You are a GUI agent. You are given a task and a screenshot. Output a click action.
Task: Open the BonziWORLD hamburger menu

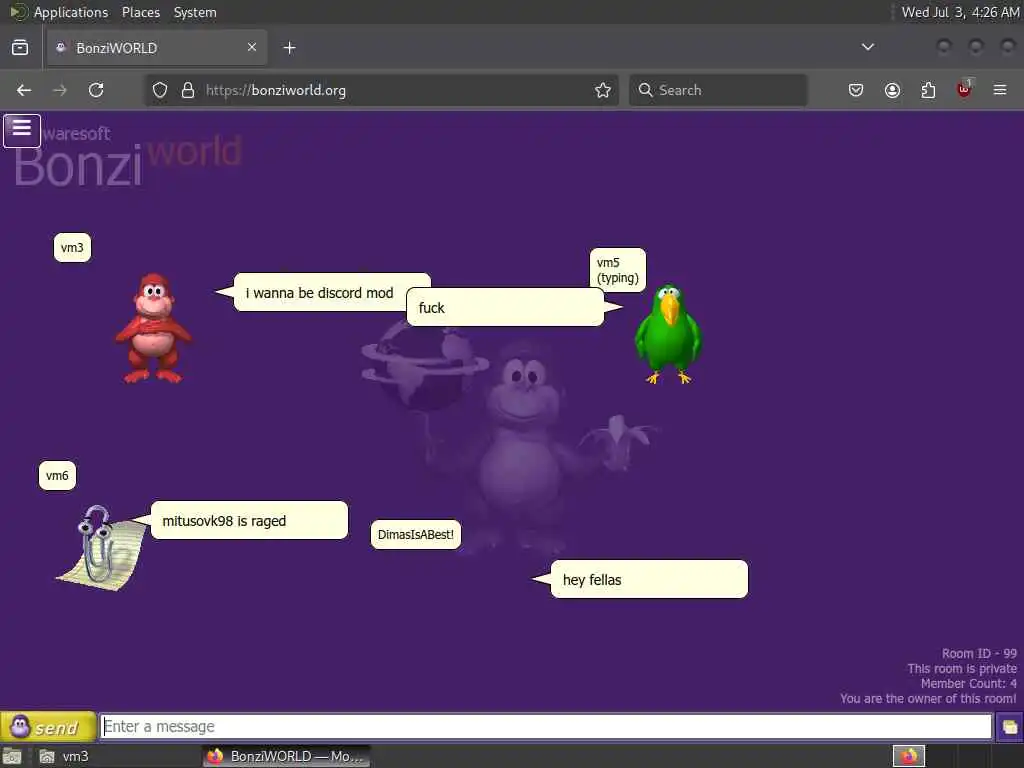pos(22,131)
